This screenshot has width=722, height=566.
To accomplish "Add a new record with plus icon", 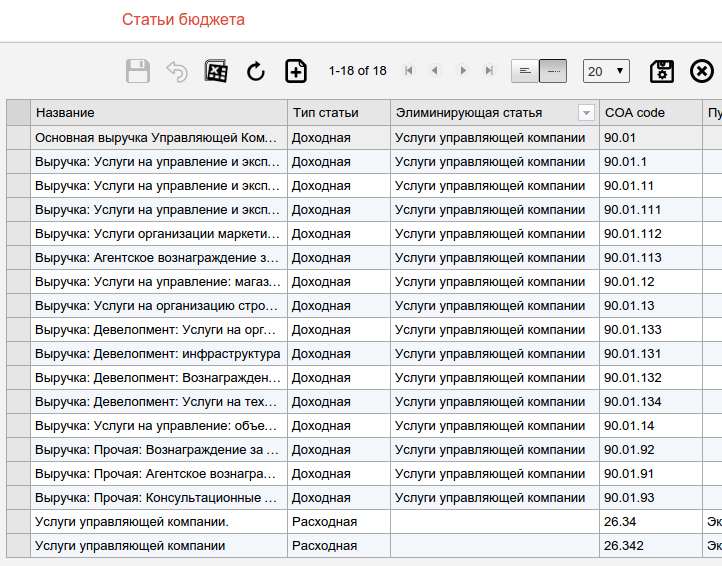I will (296, 71).
